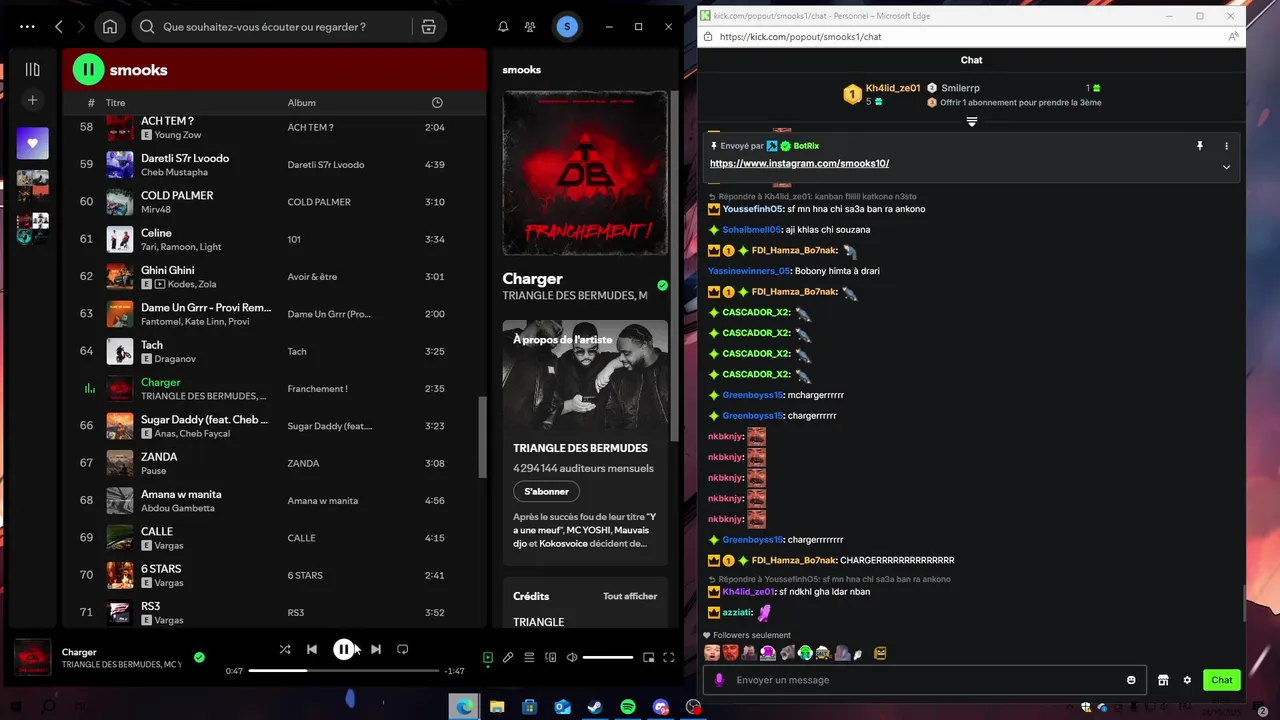
Task: Open the pinned Instagram smooks10 link
Action: tap(799, 163)
